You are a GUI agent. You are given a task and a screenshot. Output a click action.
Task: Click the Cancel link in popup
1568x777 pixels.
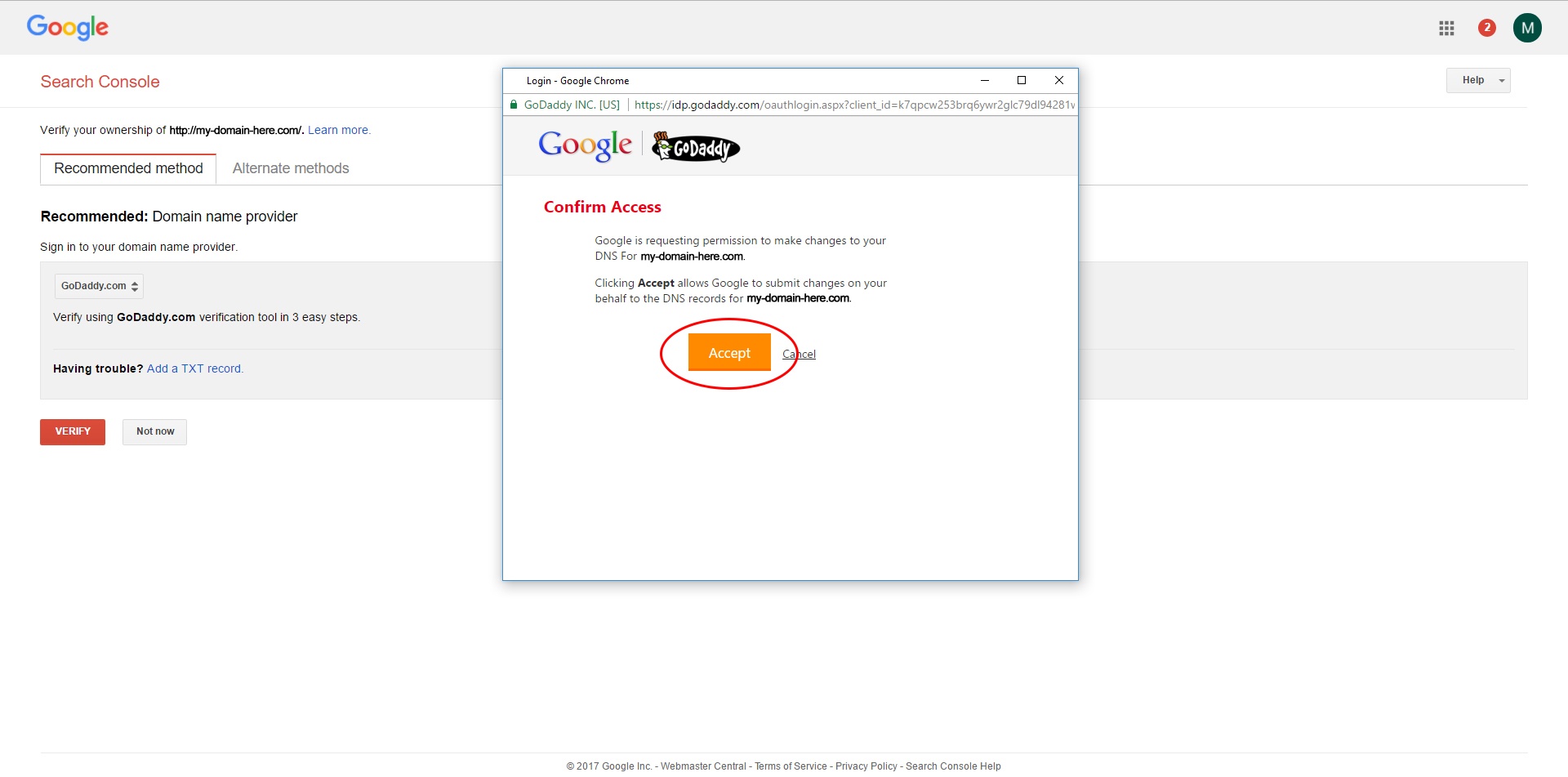tap(799, 354)
